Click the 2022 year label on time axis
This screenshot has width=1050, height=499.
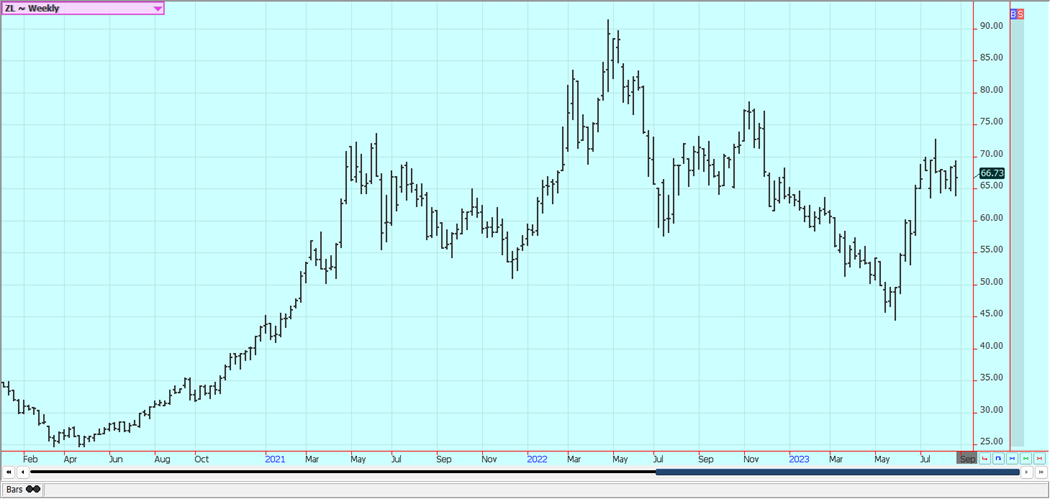[537, 459]
